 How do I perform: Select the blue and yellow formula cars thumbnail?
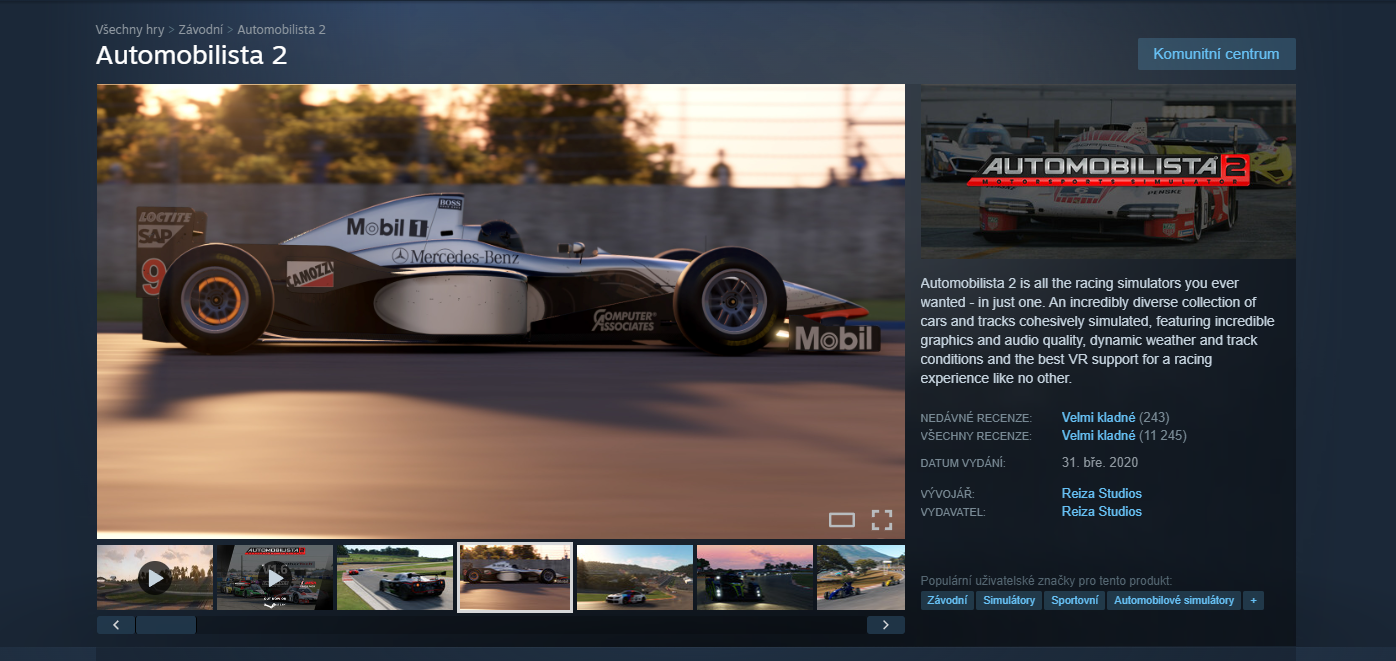(860, 577)
